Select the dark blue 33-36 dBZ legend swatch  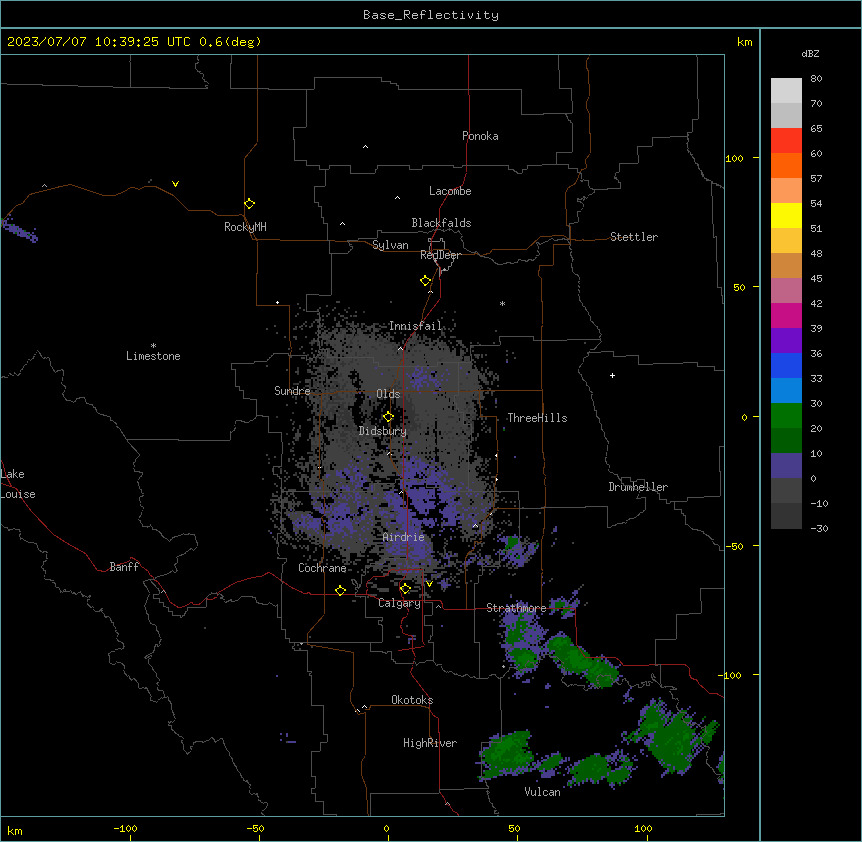tap(786, 365)
